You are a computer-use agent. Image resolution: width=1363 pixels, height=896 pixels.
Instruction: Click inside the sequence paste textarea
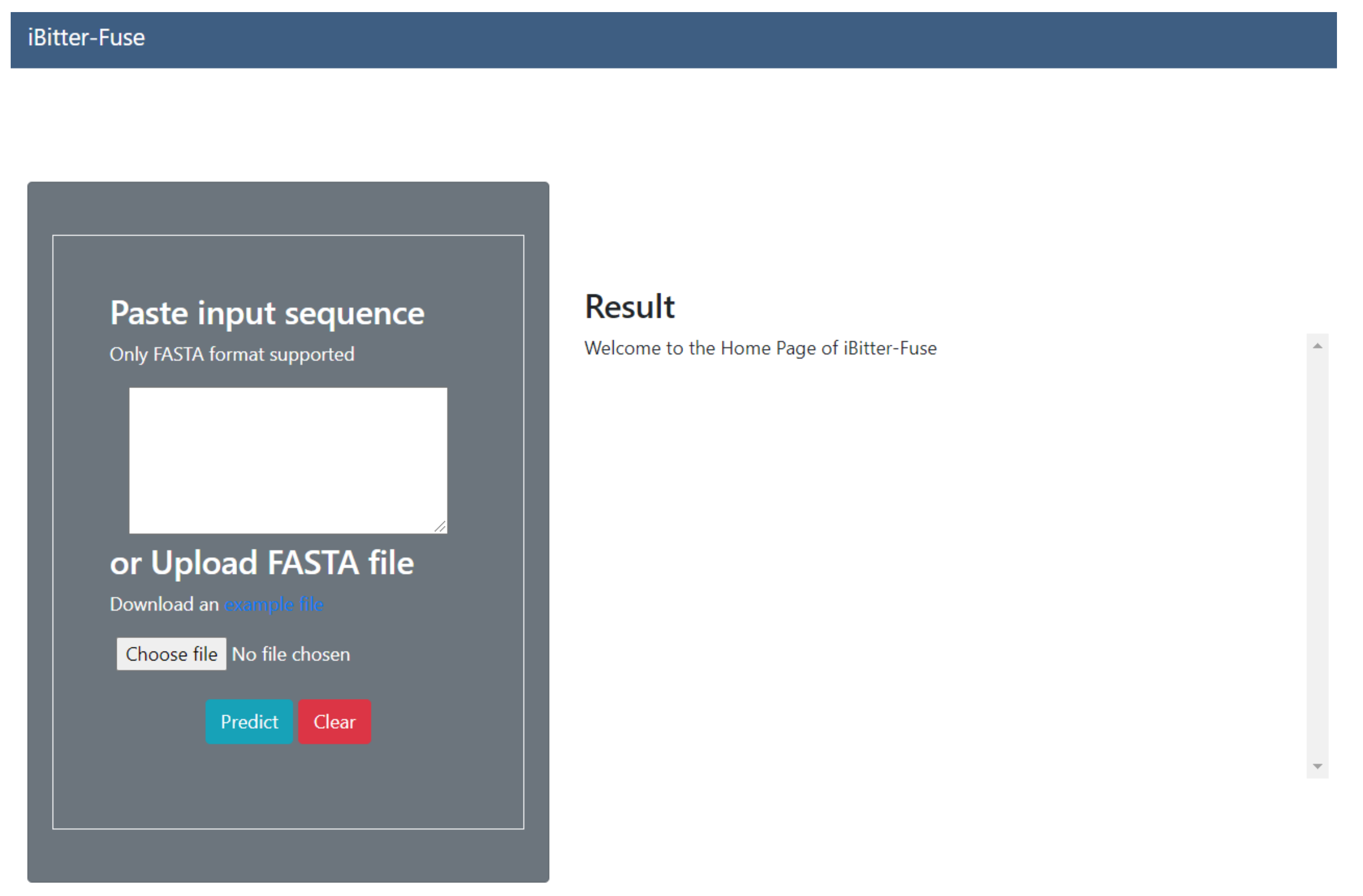[288, 460]
